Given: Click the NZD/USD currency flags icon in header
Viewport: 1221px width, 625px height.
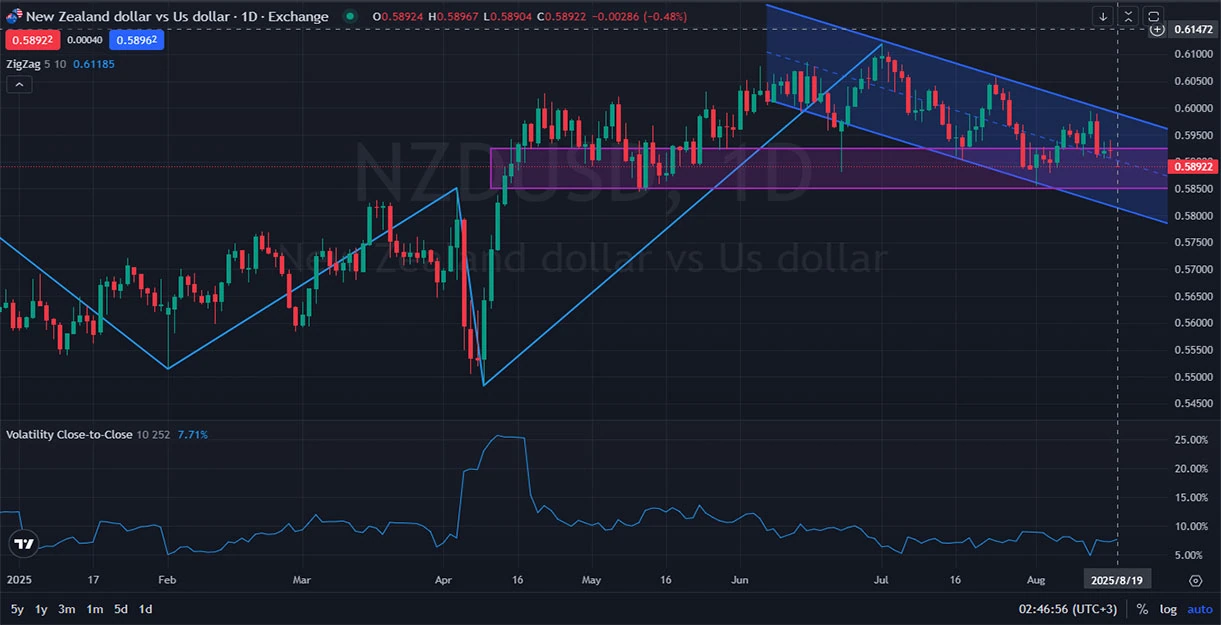Looking at the screenshot, I should pos(12,16).
